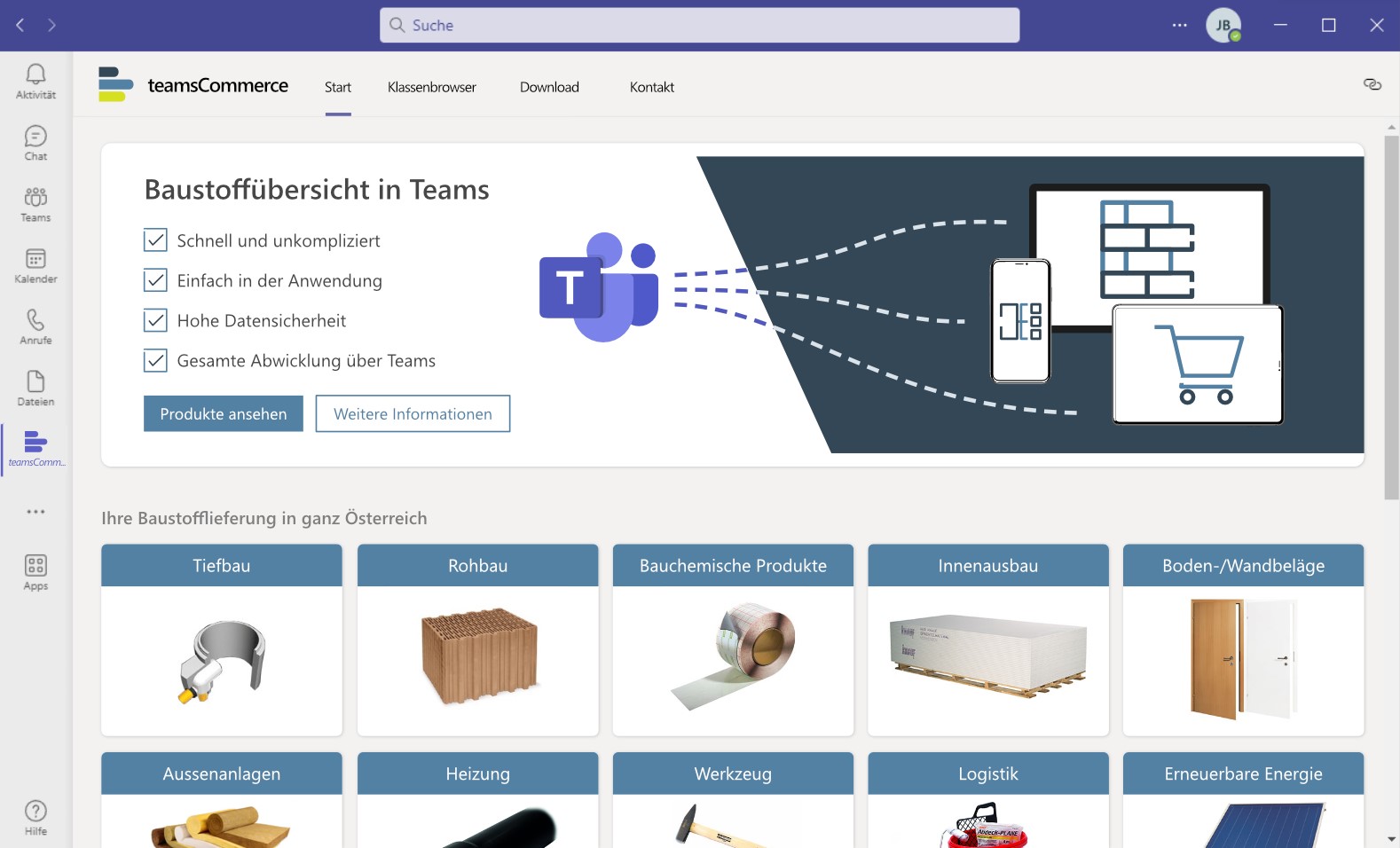Screen dimensions: 1400x848
Task: Click the Tiefbau pipe clamp product image
Action: 222,661
